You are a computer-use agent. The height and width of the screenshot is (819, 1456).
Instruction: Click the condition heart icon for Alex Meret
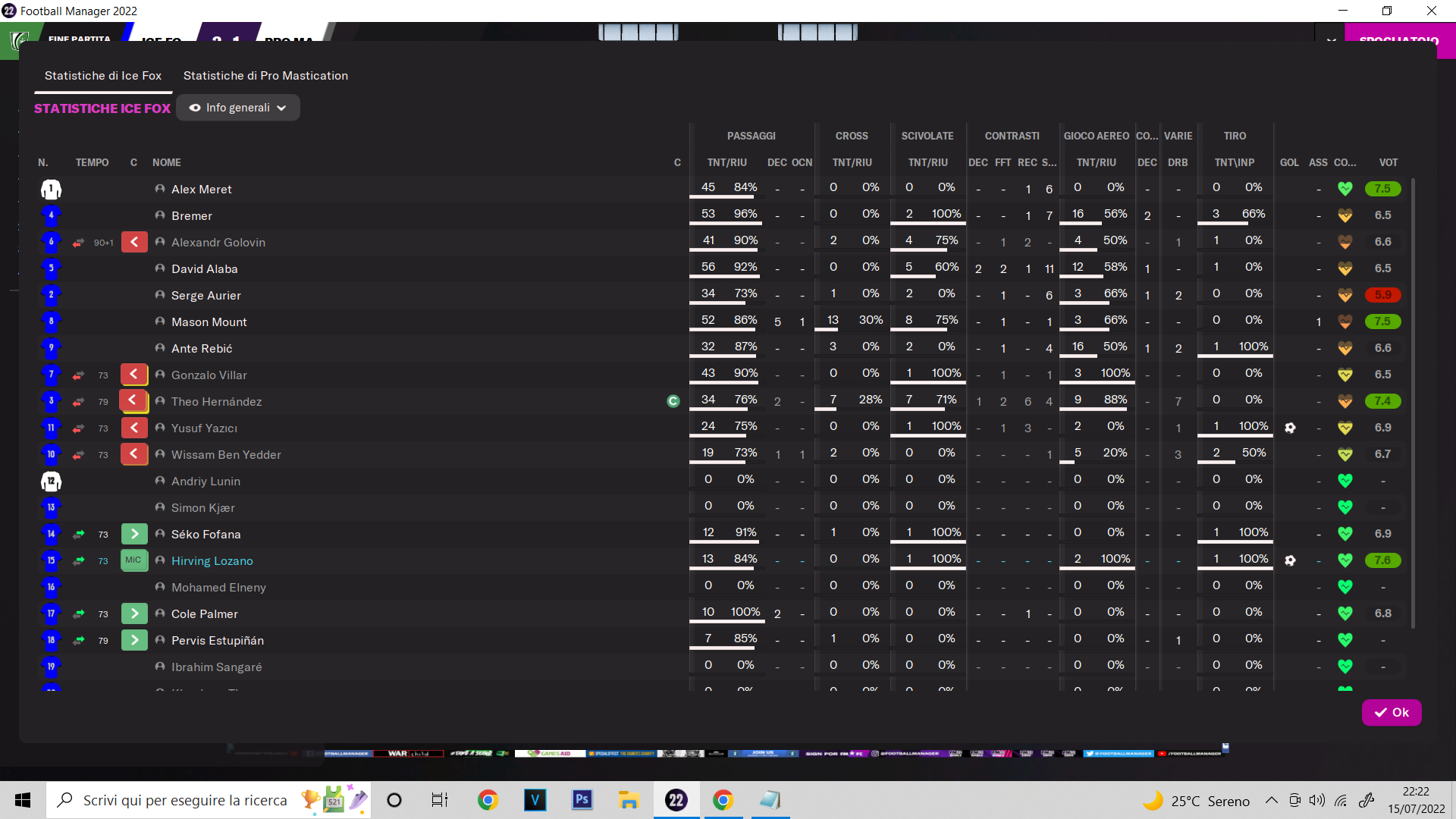1345,189
